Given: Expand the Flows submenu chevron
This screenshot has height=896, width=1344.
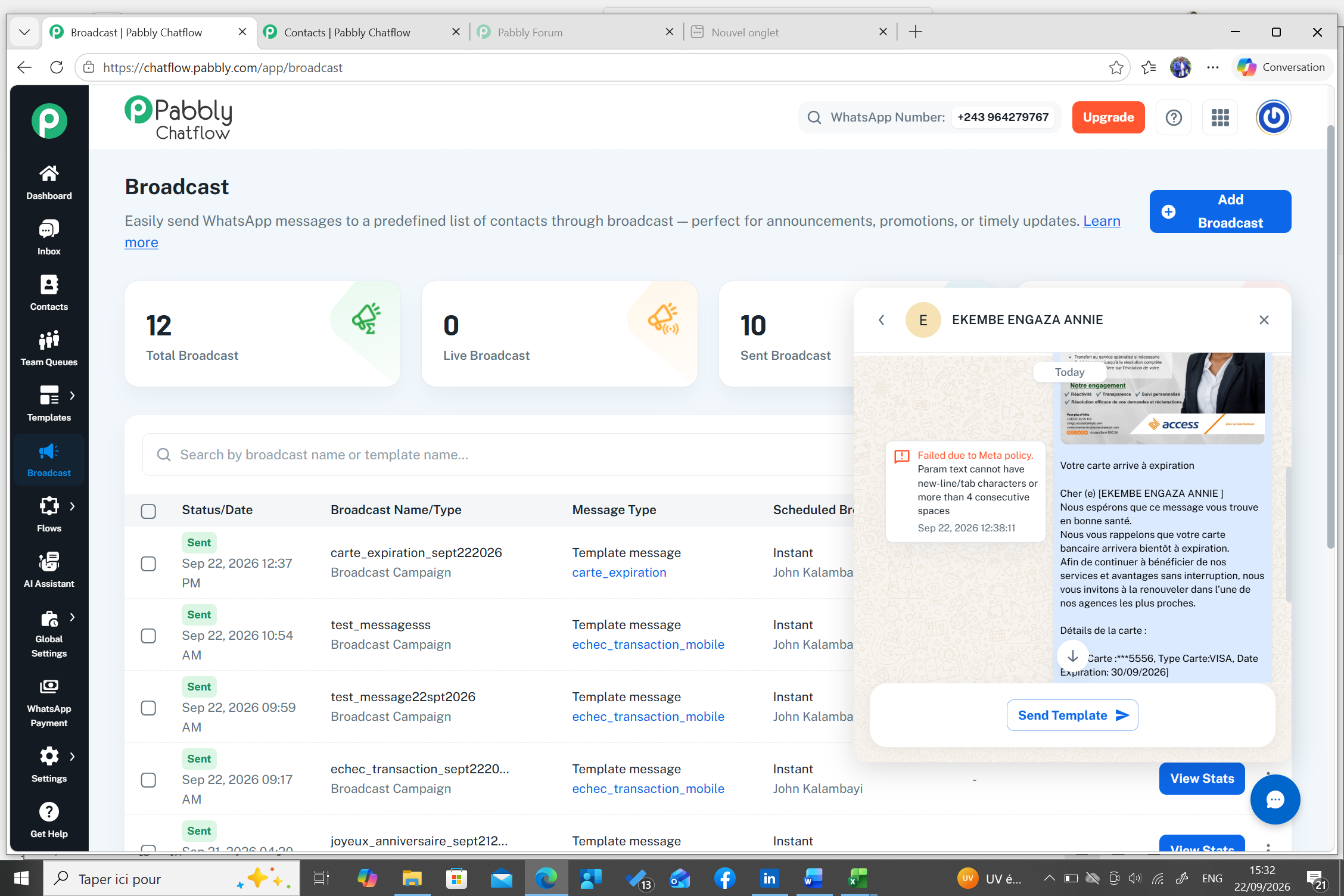Looking at the screenshot, I should coord(72,506).
